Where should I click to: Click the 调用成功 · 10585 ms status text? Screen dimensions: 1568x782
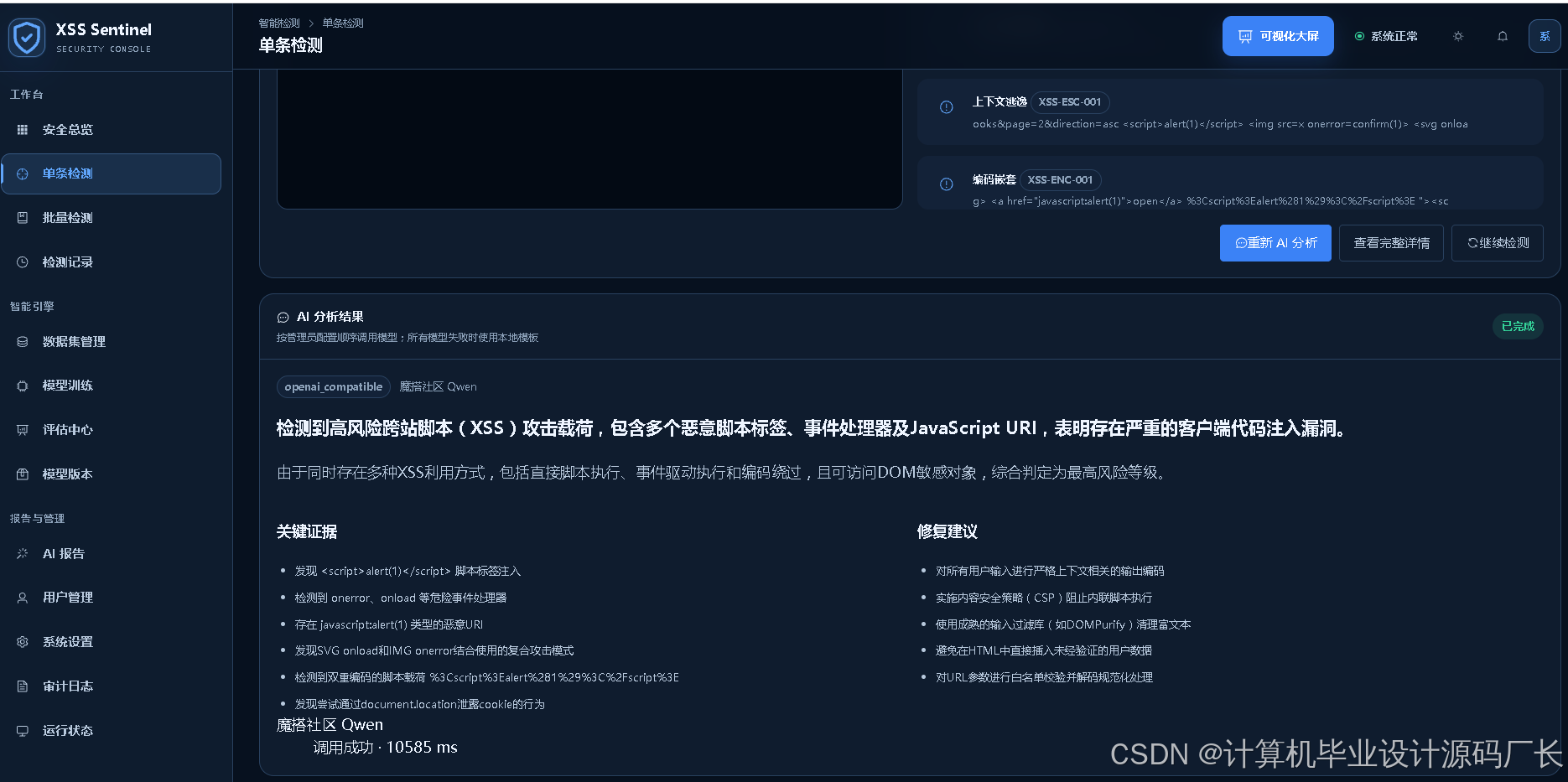pos(386,748)
